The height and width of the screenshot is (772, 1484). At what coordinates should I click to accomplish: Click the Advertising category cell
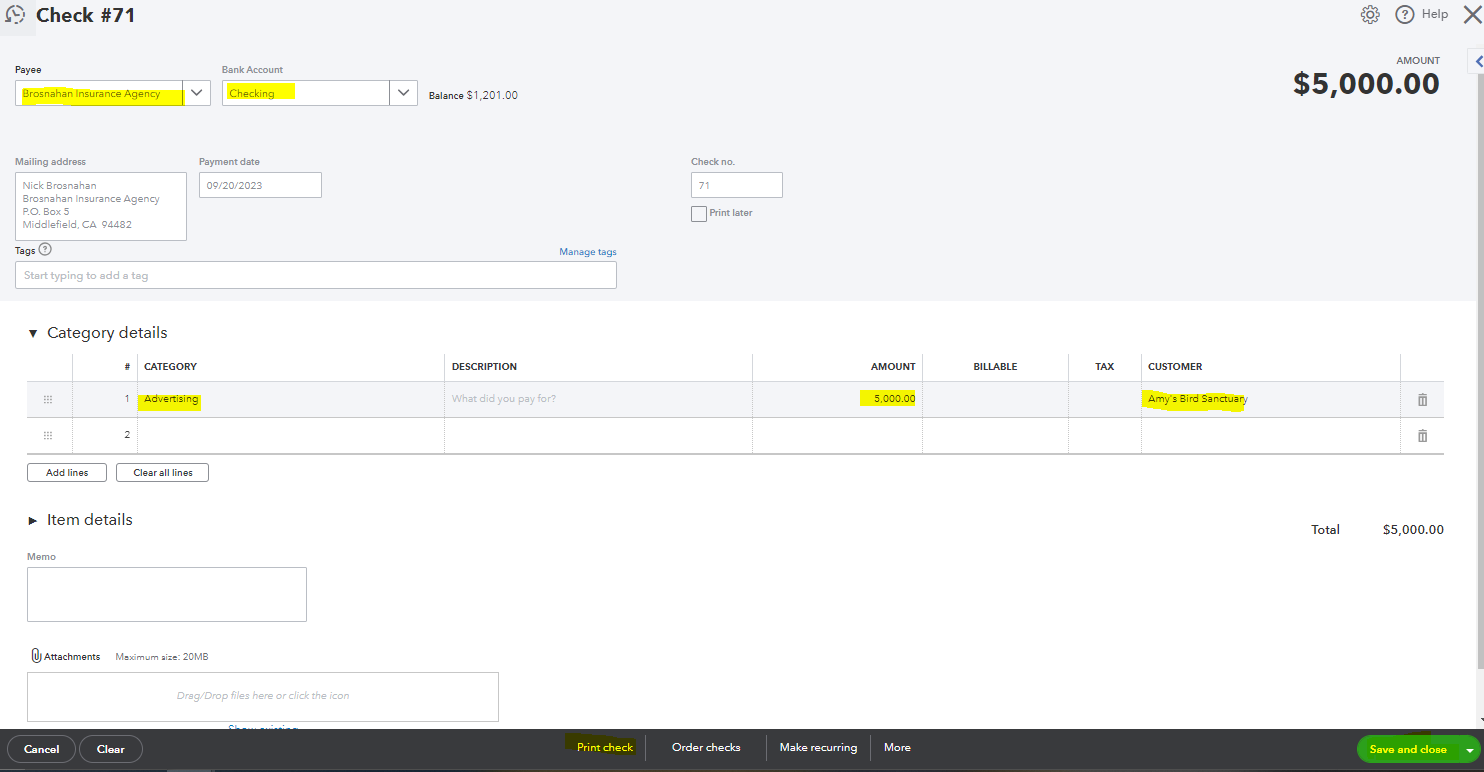(x=291, y=399)
